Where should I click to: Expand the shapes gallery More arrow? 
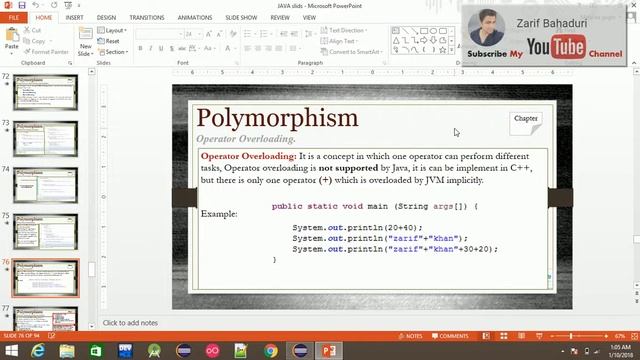pyautogui.click(x=451, y=50)
